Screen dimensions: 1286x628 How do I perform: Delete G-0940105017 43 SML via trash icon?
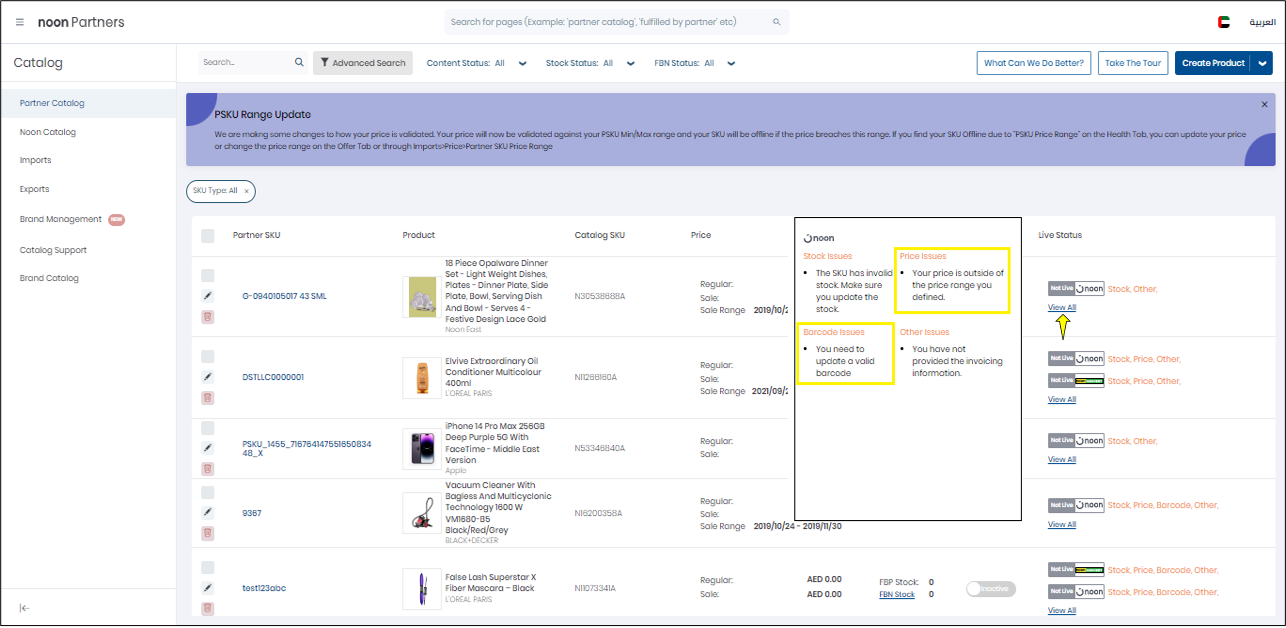207,315
